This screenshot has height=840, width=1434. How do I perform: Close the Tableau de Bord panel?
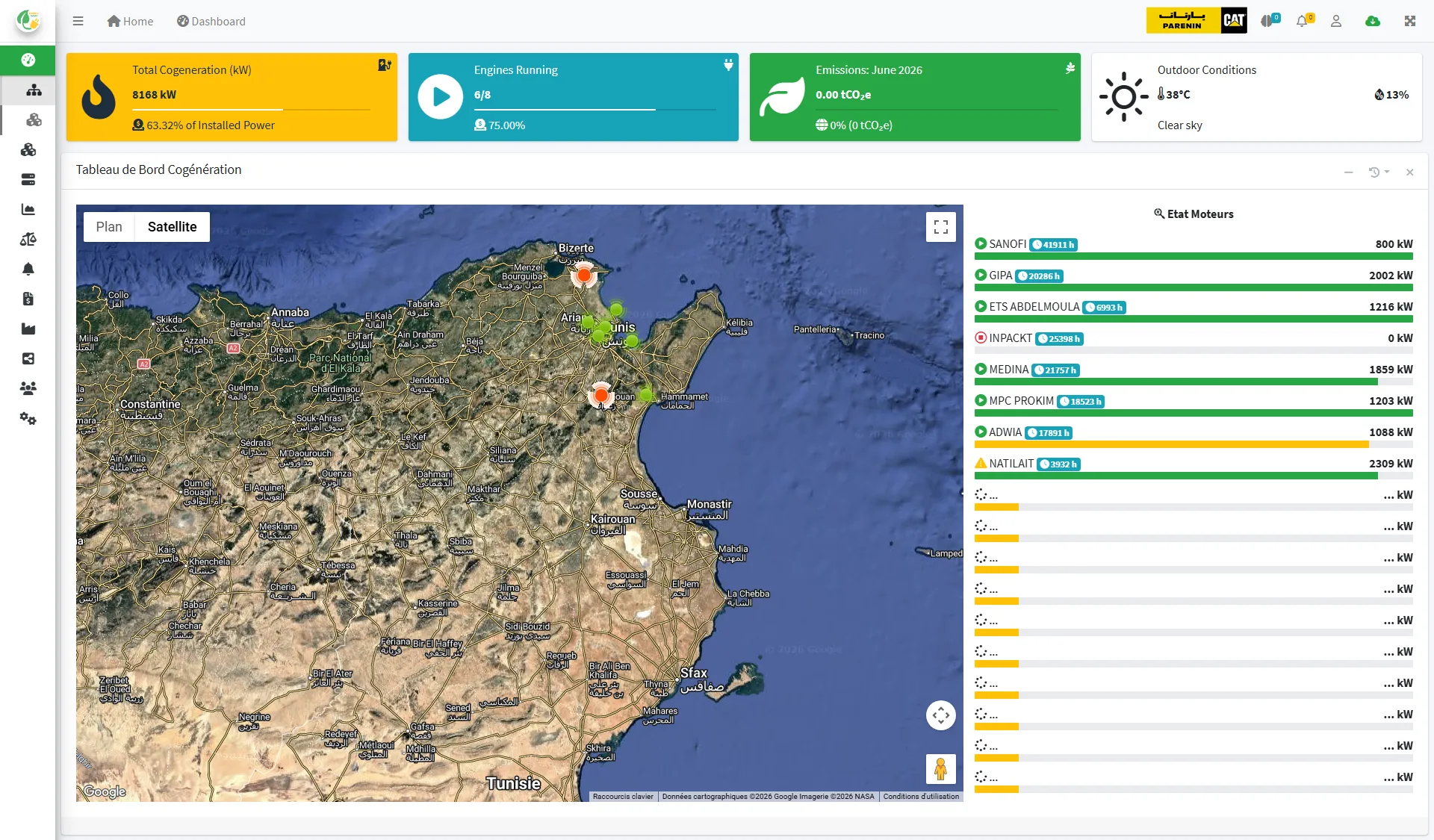(1410, 172)
